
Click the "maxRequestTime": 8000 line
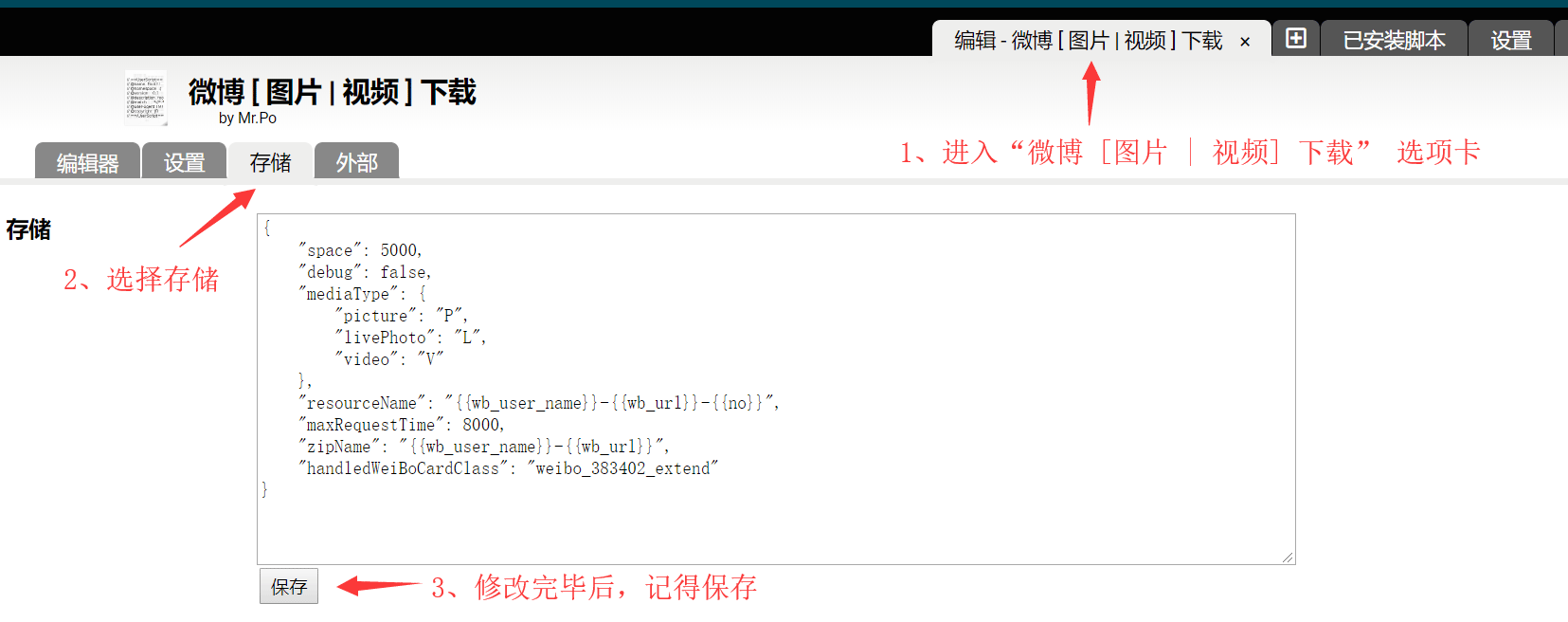click(402, 425)
